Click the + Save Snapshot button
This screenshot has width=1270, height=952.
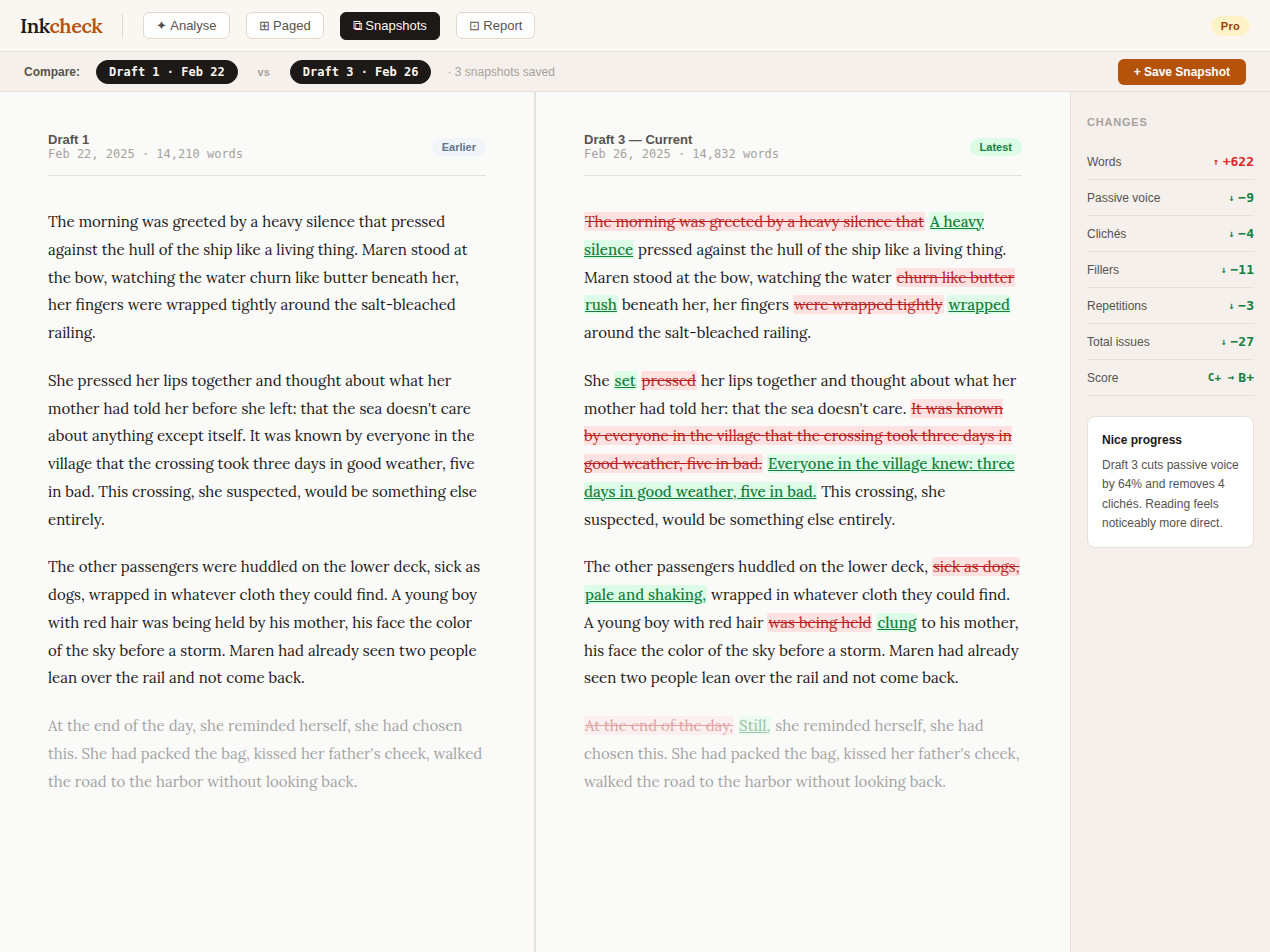[x=1182, y=71]
